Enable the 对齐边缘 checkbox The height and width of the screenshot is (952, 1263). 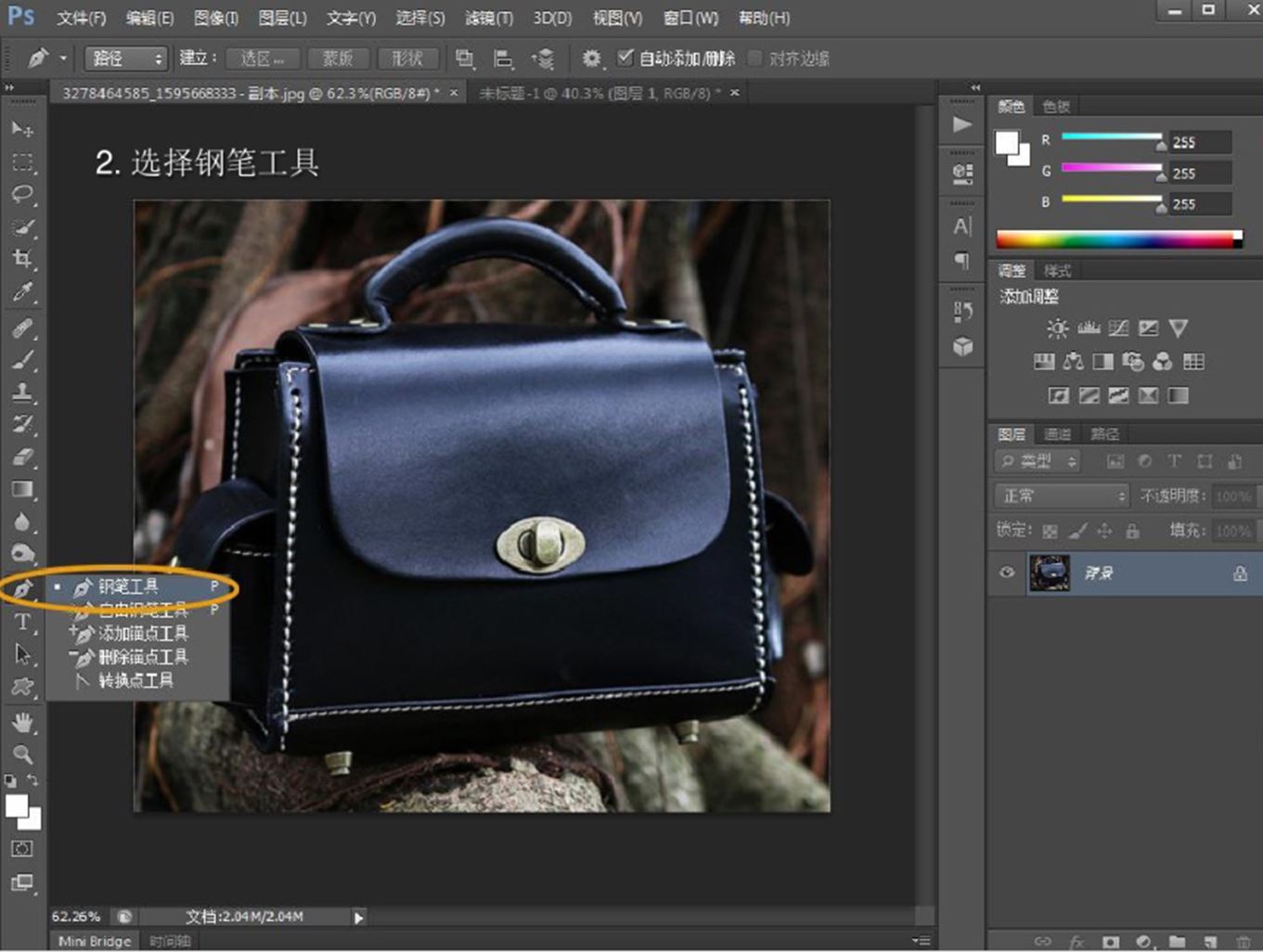pos(755,58)
